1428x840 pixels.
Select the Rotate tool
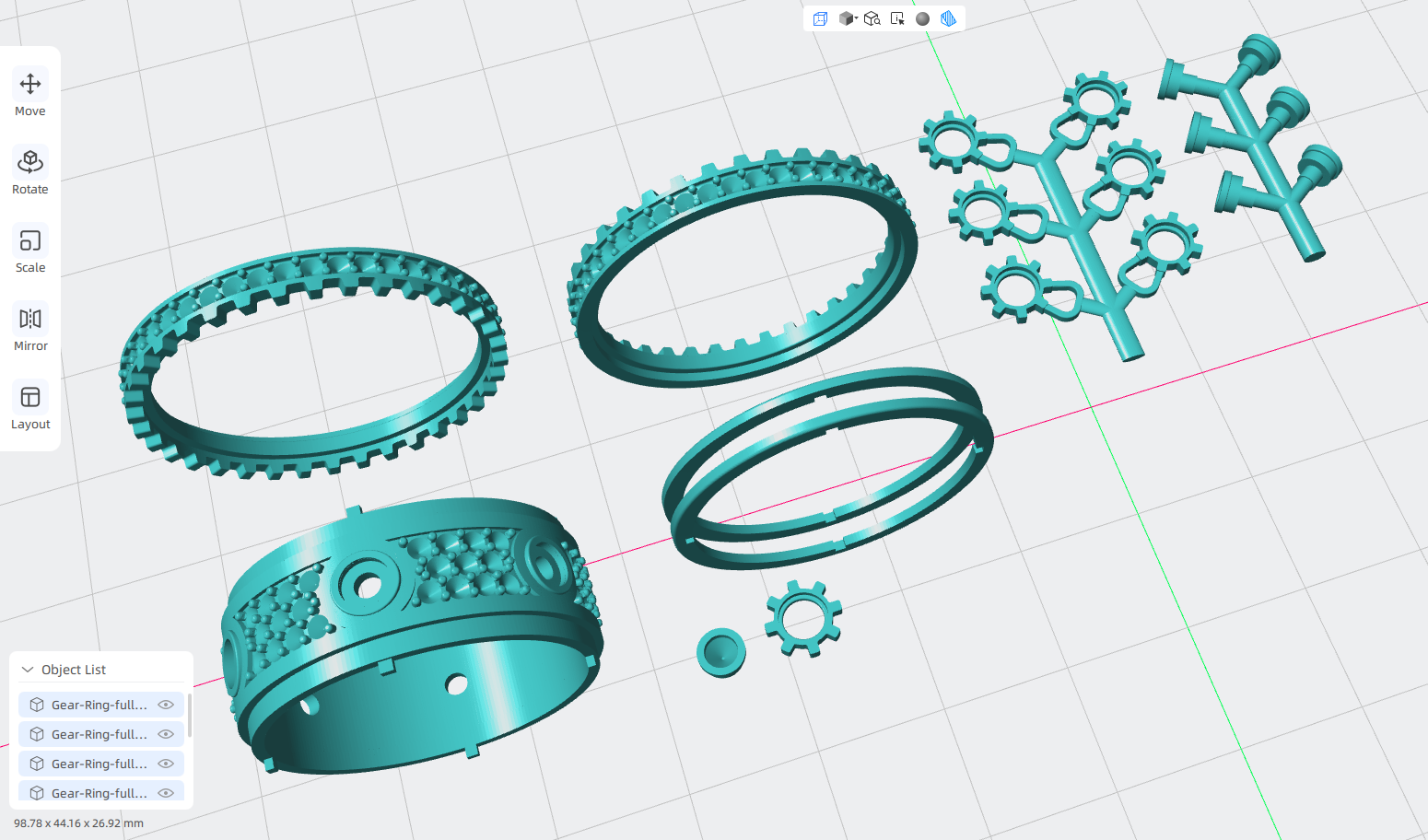pos(30,172)
